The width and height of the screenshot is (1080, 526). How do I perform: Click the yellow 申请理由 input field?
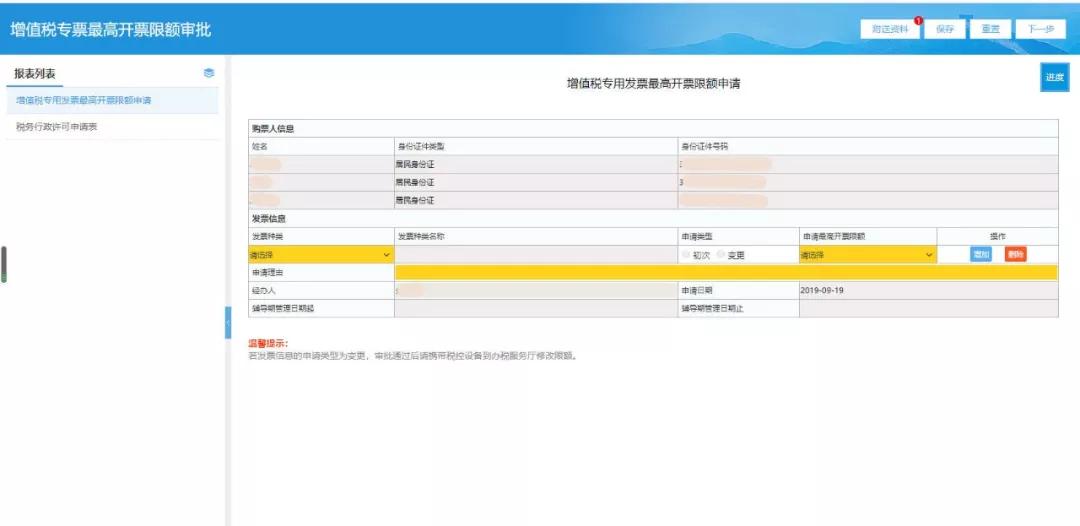click(726, 273)
